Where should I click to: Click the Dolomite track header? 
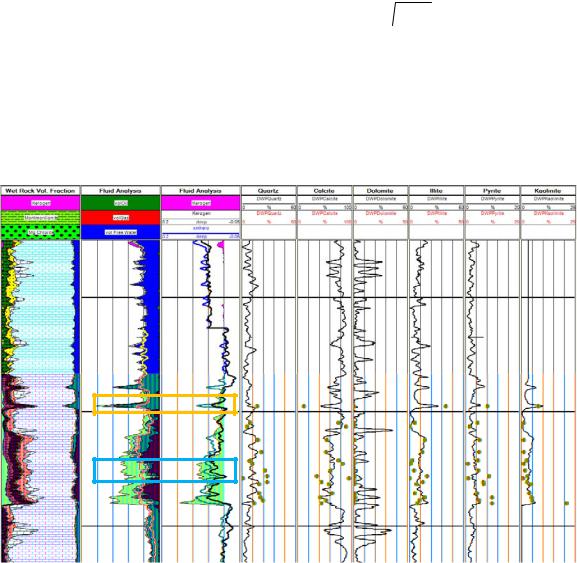tap(380, 191)
